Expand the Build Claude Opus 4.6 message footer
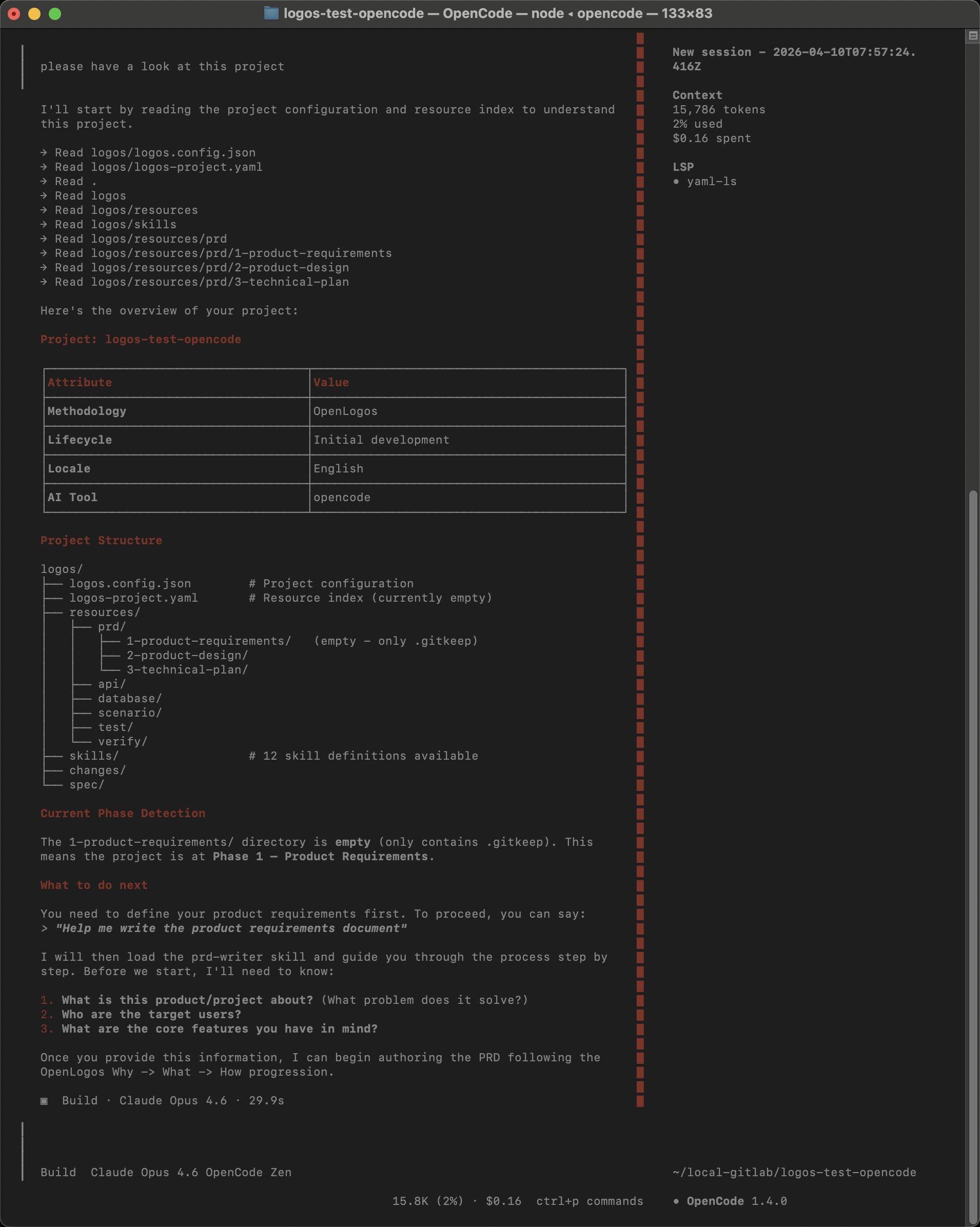 pyautogui.click(x=171, y=1101)
